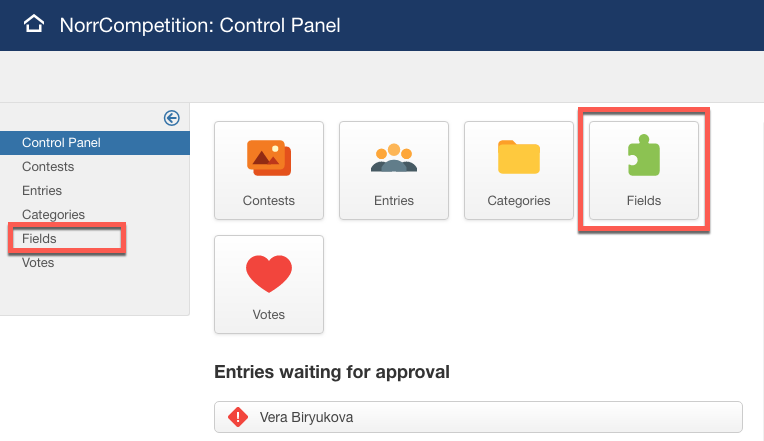The height and width of the screenshot is (441, 764).
Task: Click the home icon in header
Action: click(x=35, y=25)
